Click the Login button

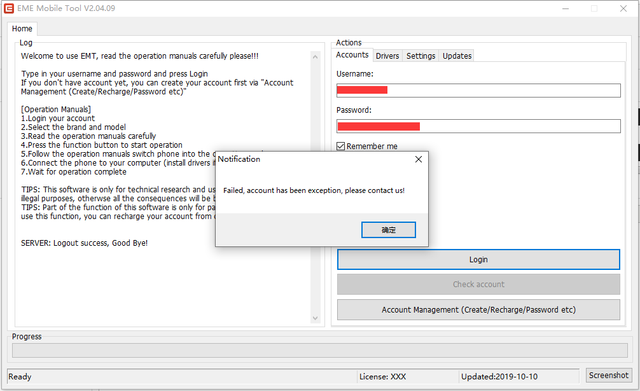click(x=478, y=260)
